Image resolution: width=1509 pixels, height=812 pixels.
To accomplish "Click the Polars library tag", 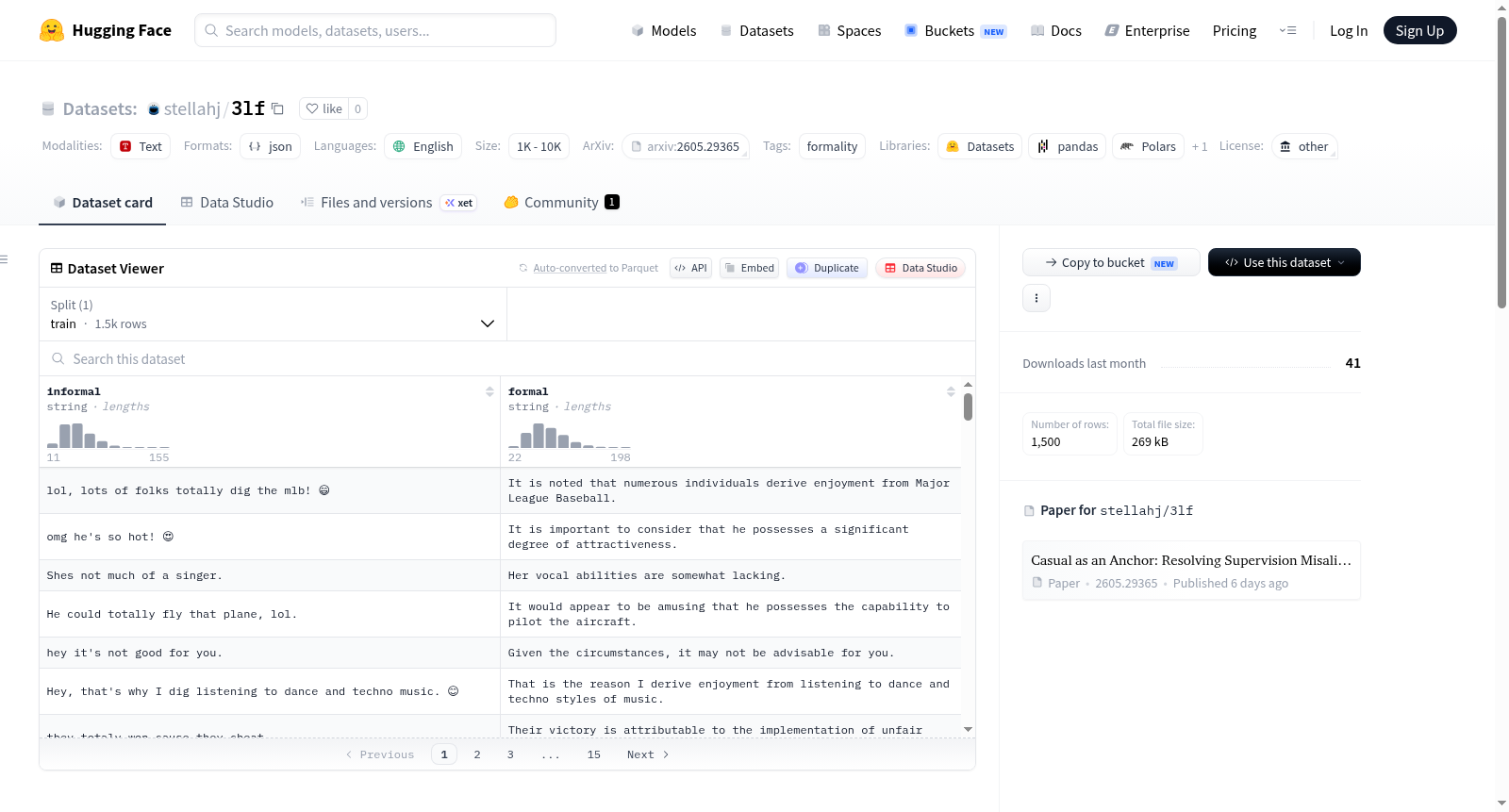I will 1148,146.
